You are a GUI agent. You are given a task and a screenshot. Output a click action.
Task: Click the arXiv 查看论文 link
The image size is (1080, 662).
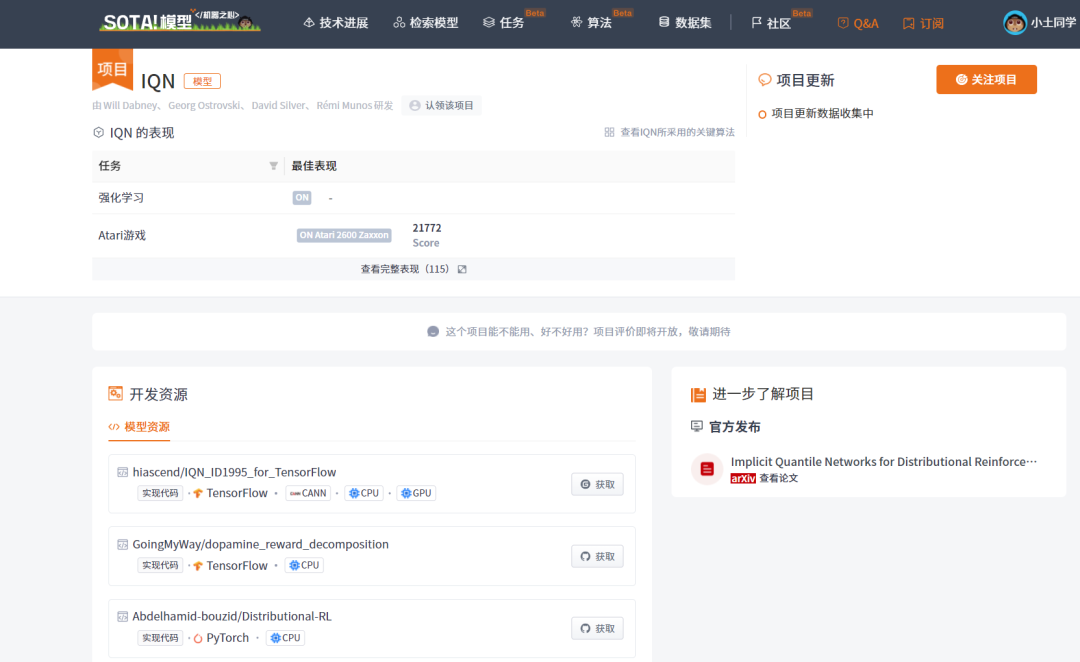765,478
